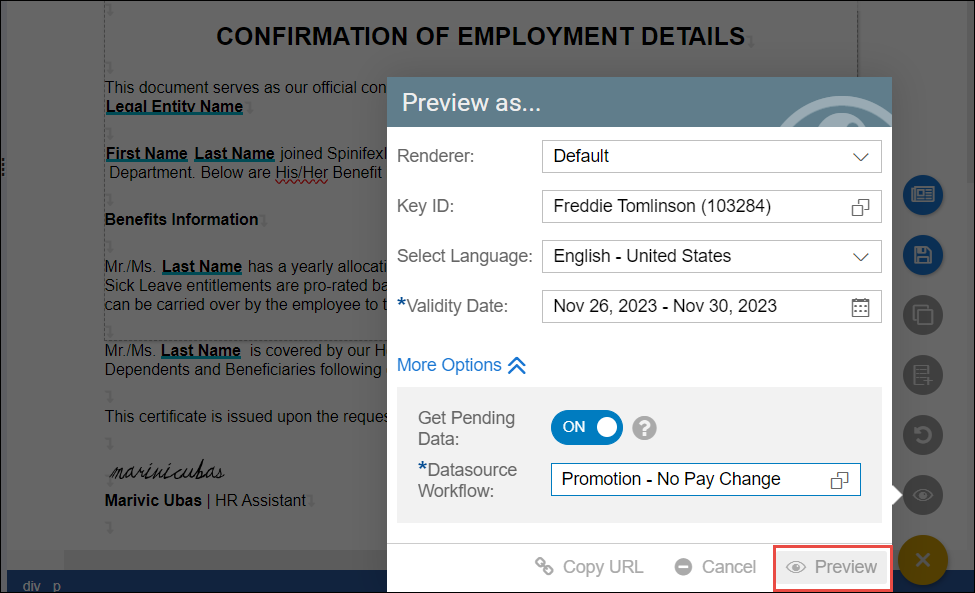Click the add page document icon
Viewport: 975px width, 593px height.
922,376
